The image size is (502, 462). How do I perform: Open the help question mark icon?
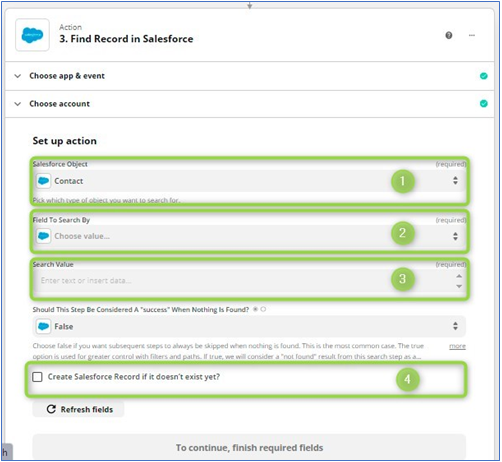point(449,35)
